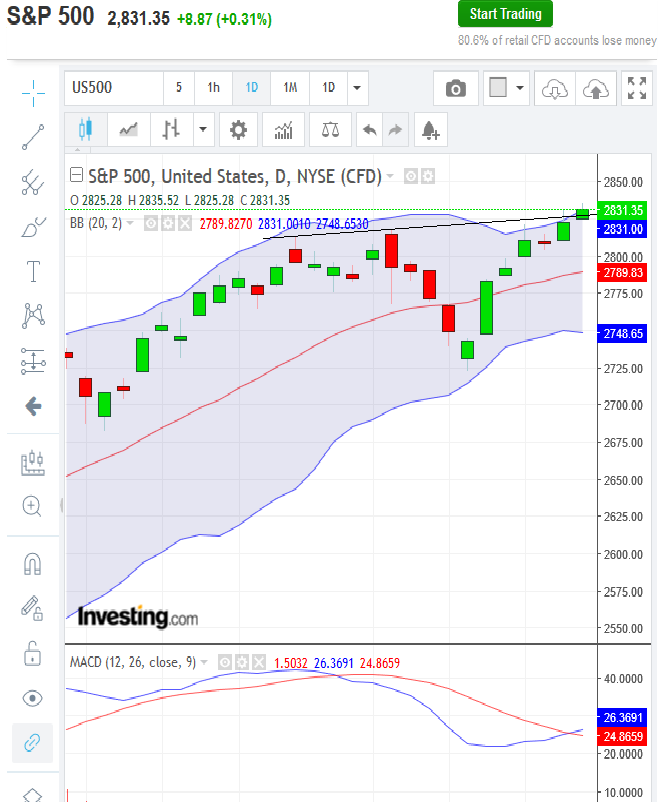Select the zoom in tool
658x802 pixels.
click(32, 506)
